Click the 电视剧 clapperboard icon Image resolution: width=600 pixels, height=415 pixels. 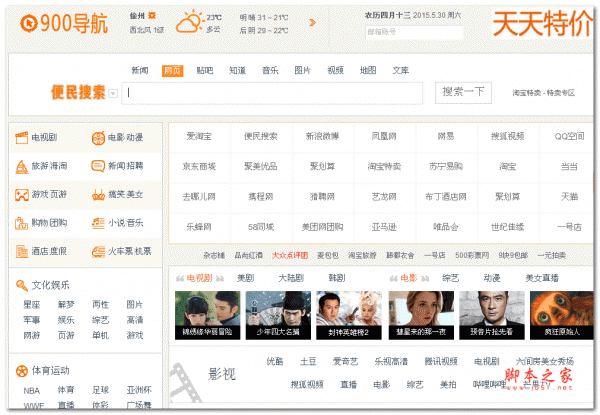click(21, 137)
